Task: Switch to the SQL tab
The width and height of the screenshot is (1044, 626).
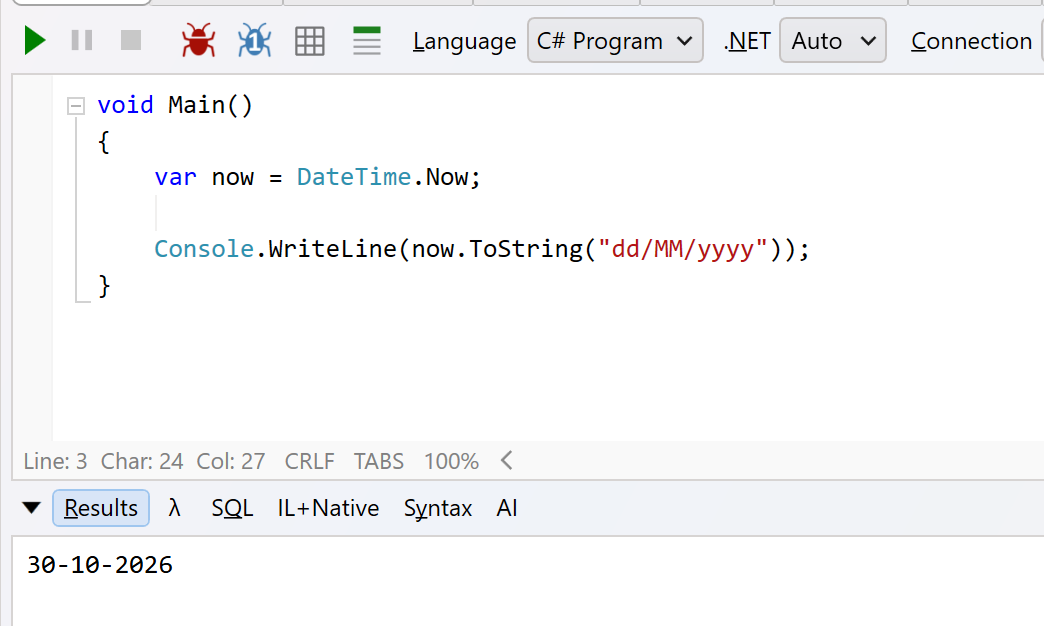Action: point(232,508)
